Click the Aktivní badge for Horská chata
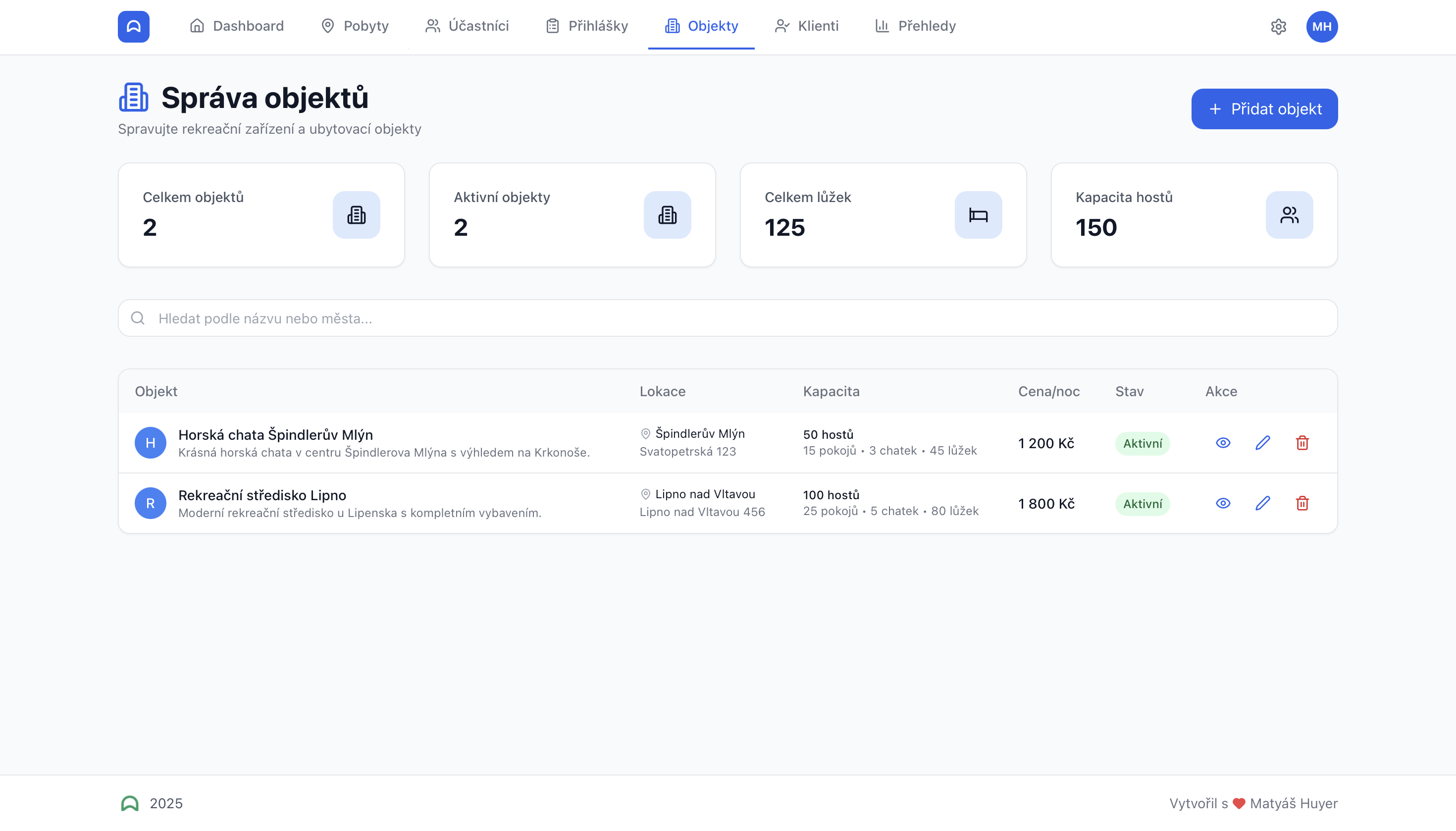This screenshot has width=1456, height=831. 1142,443
